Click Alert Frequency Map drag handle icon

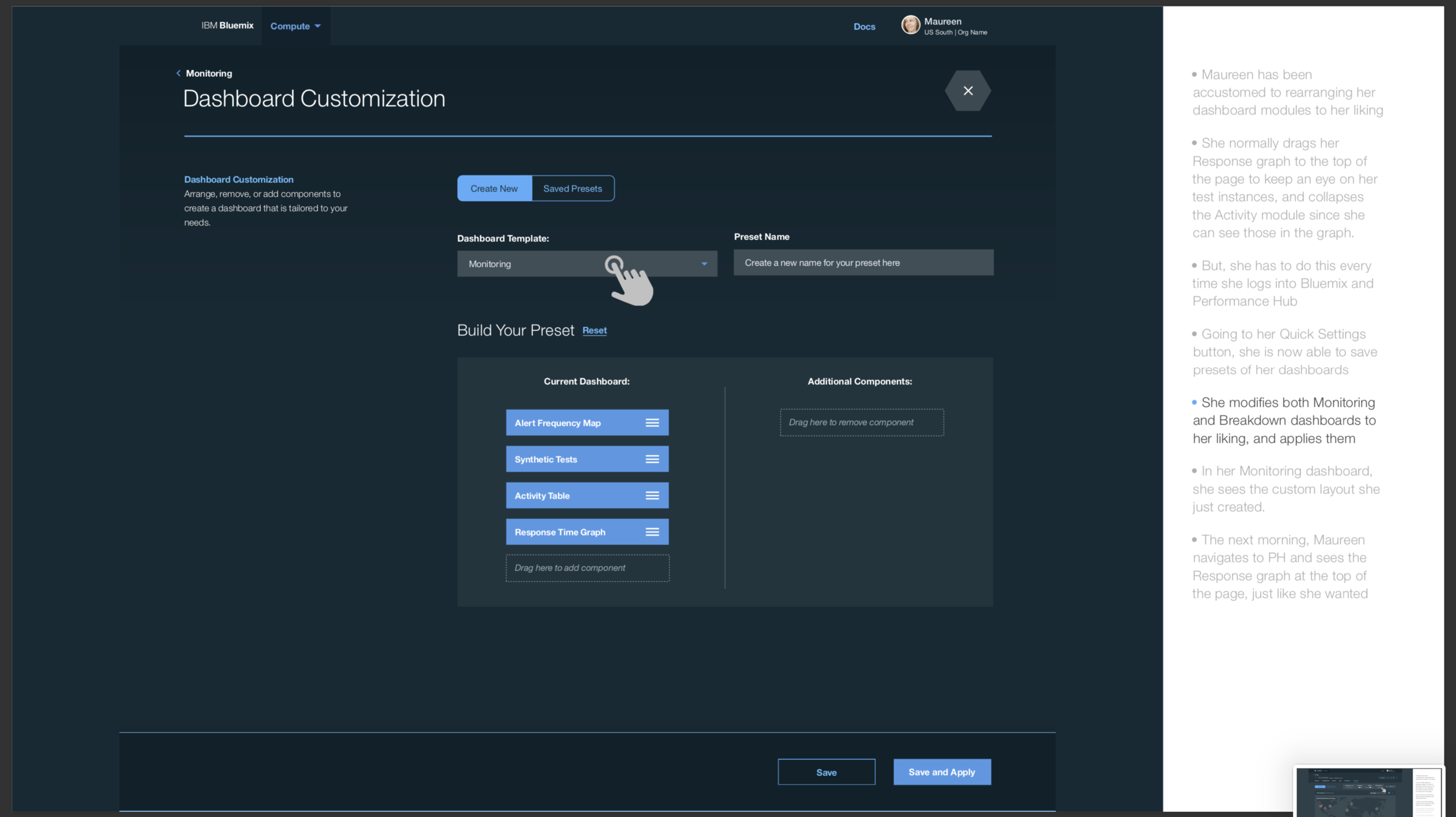click(x=652, y=423)
